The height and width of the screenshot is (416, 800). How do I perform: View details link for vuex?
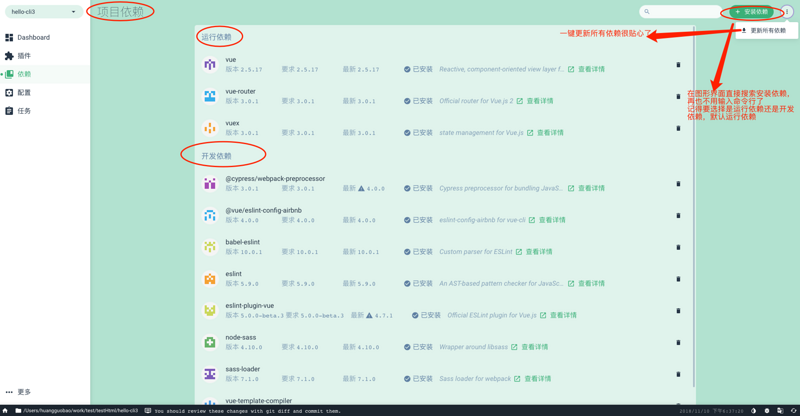click(x=545, y=133)
